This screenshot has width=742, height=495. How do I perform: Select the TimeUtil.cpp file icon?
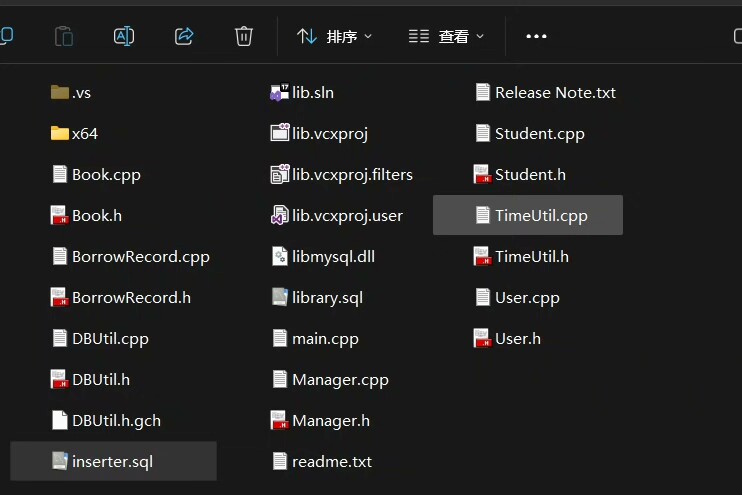tap(483, 216)
